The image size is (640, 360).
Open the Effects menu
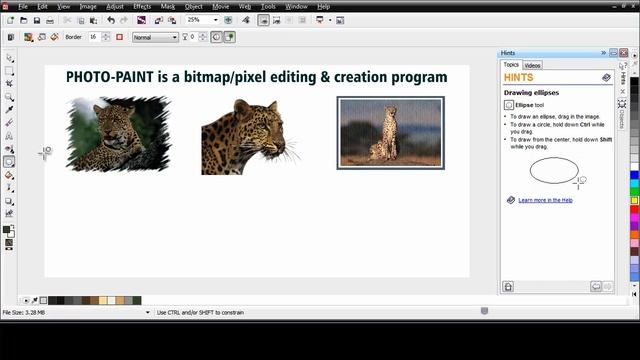click(142, 7)
